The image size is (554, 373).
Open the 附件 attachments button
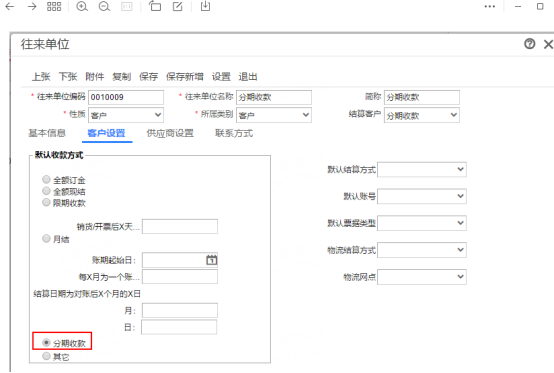95,77
